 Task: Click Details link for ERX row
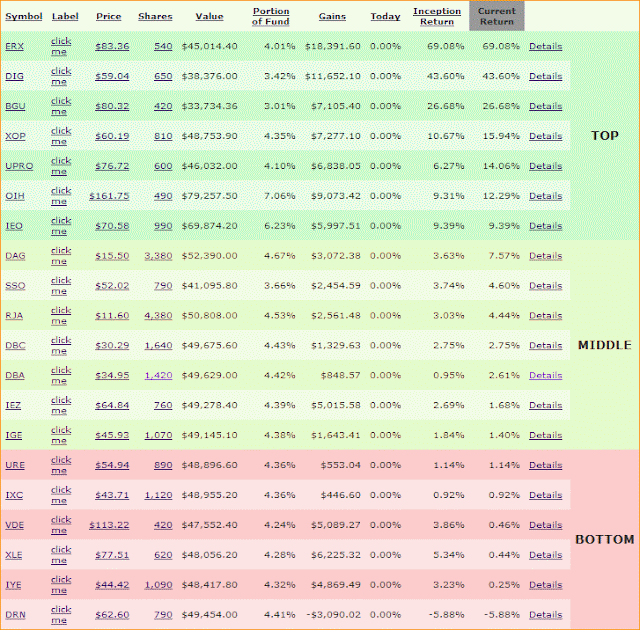coord(545,46)
